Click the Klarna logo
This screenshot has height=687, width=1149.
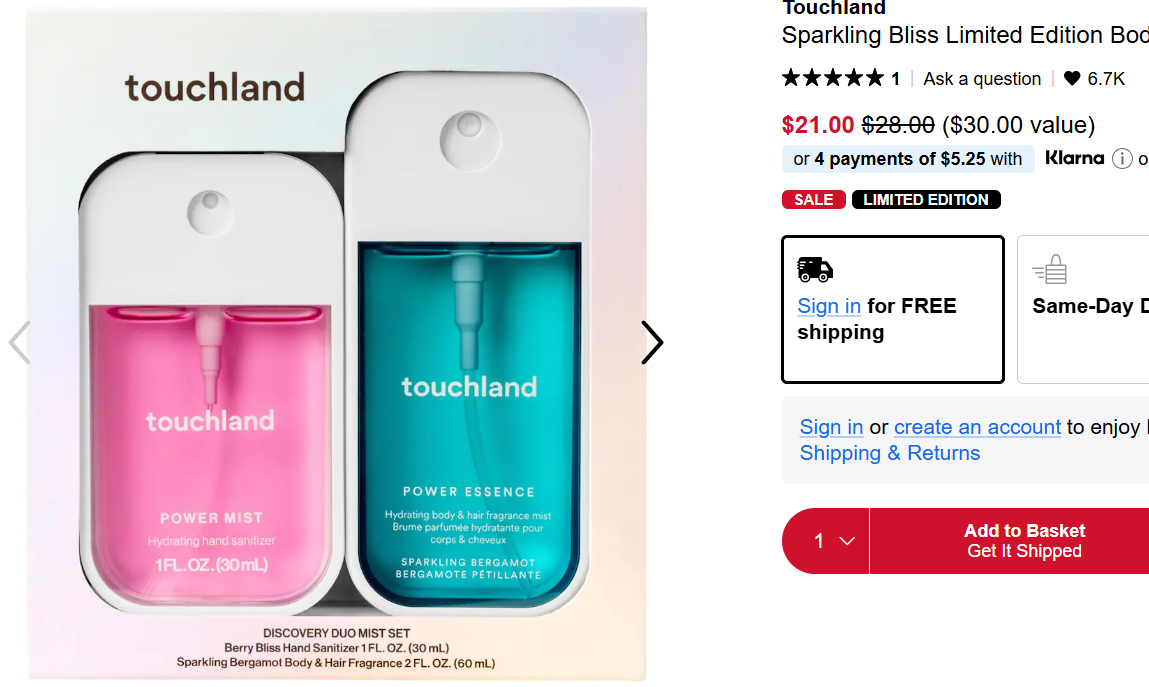coord(1074,158)
